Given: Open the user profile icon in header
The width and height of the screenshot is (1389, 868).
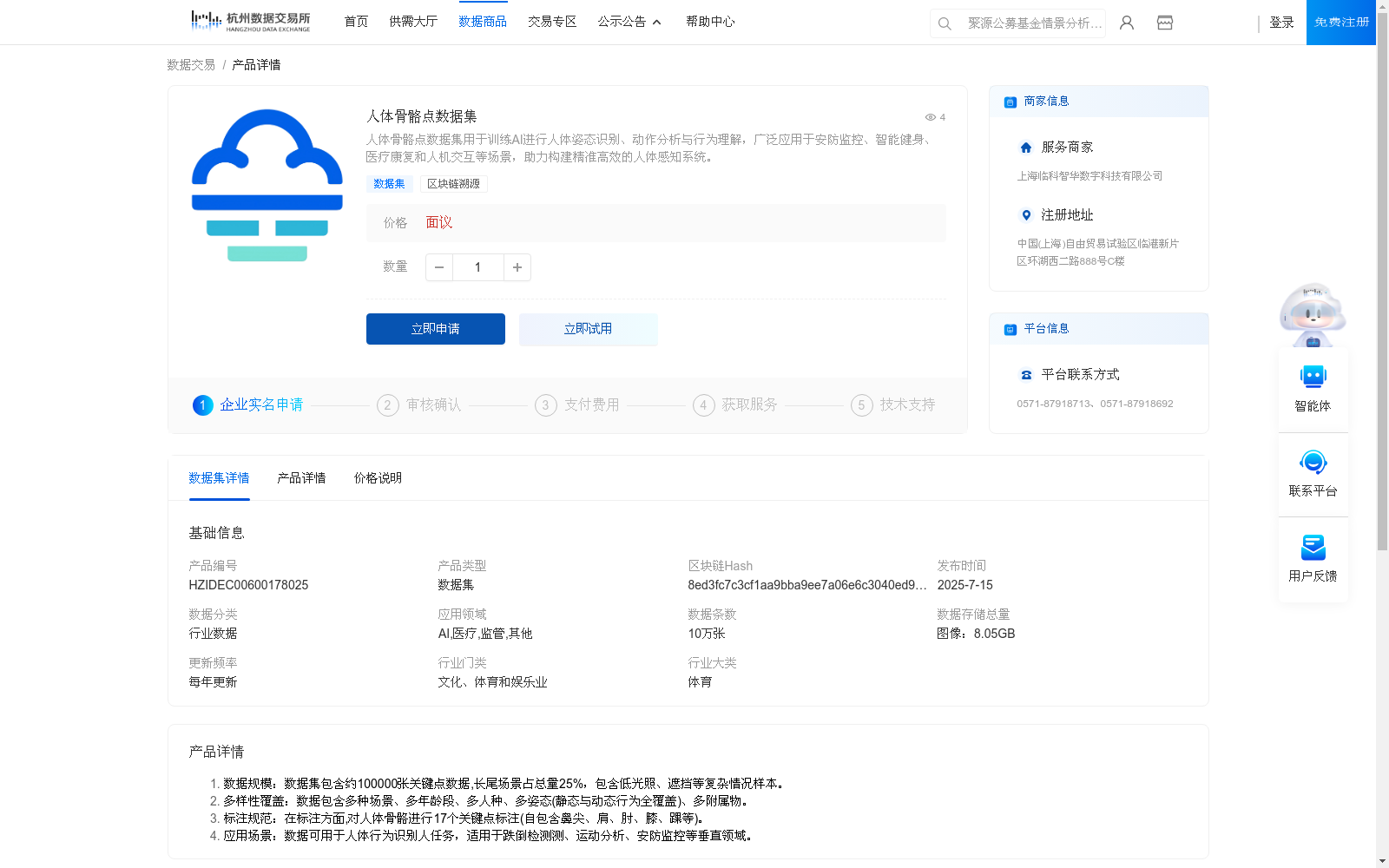Looking at the screenshot, I should point(1126,23).
